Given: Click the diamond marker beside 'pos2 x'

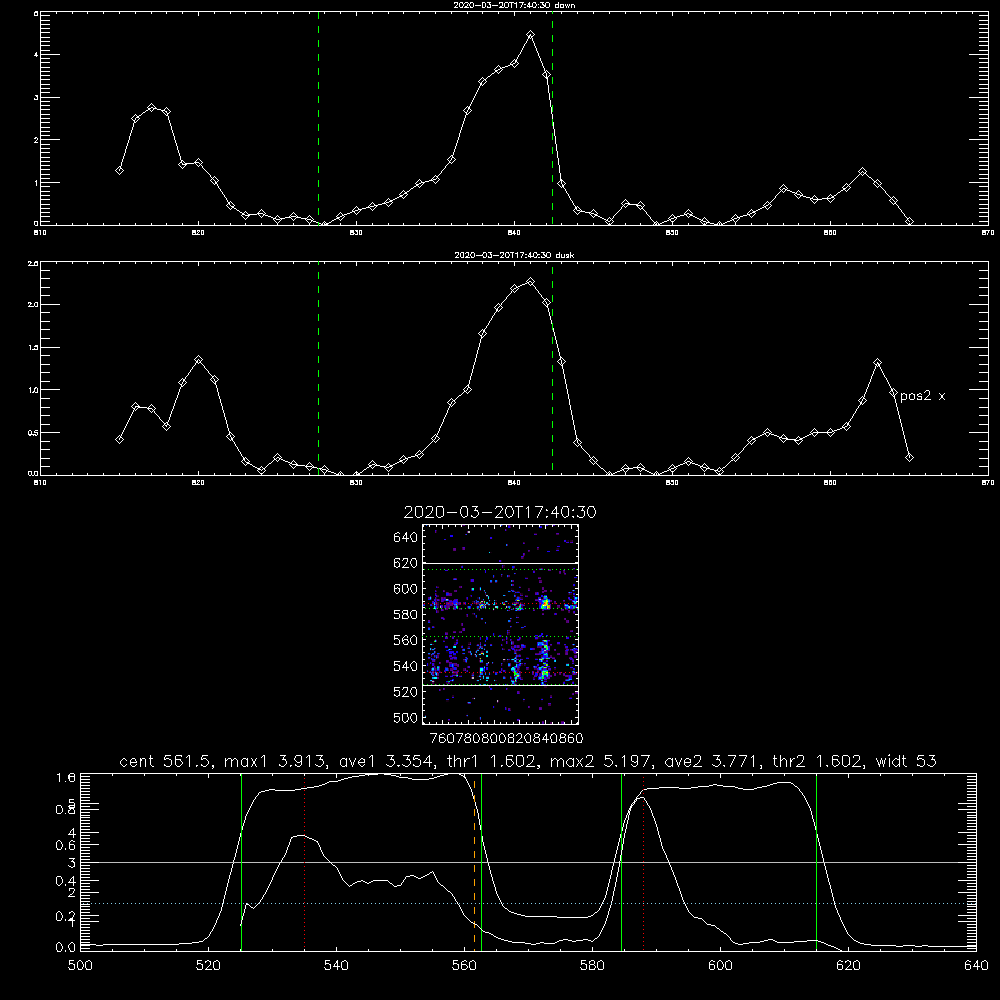Looking at the screenshot, I should tap(893, 392).
